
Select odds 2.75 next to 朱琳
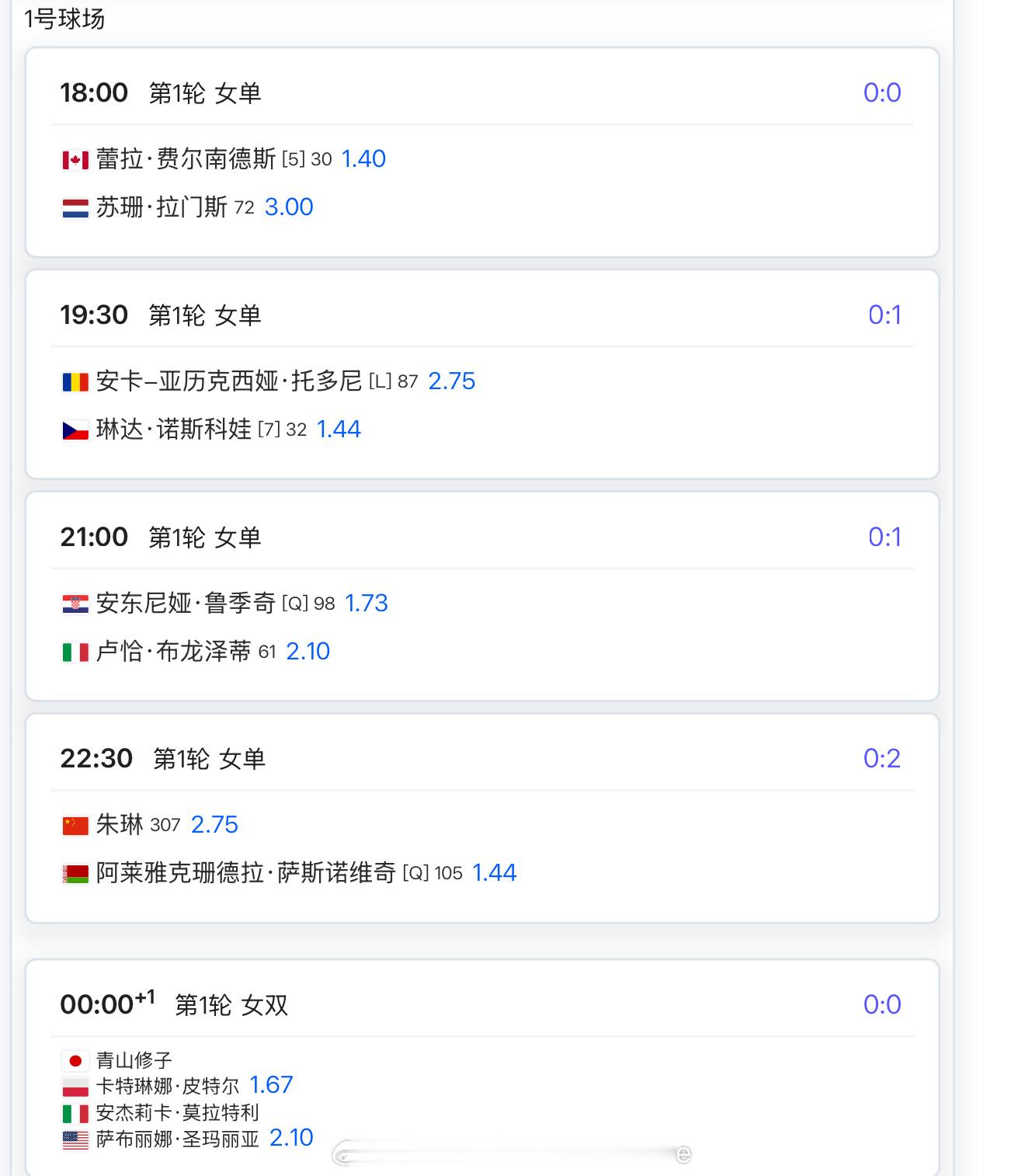(x=214, y=825)
